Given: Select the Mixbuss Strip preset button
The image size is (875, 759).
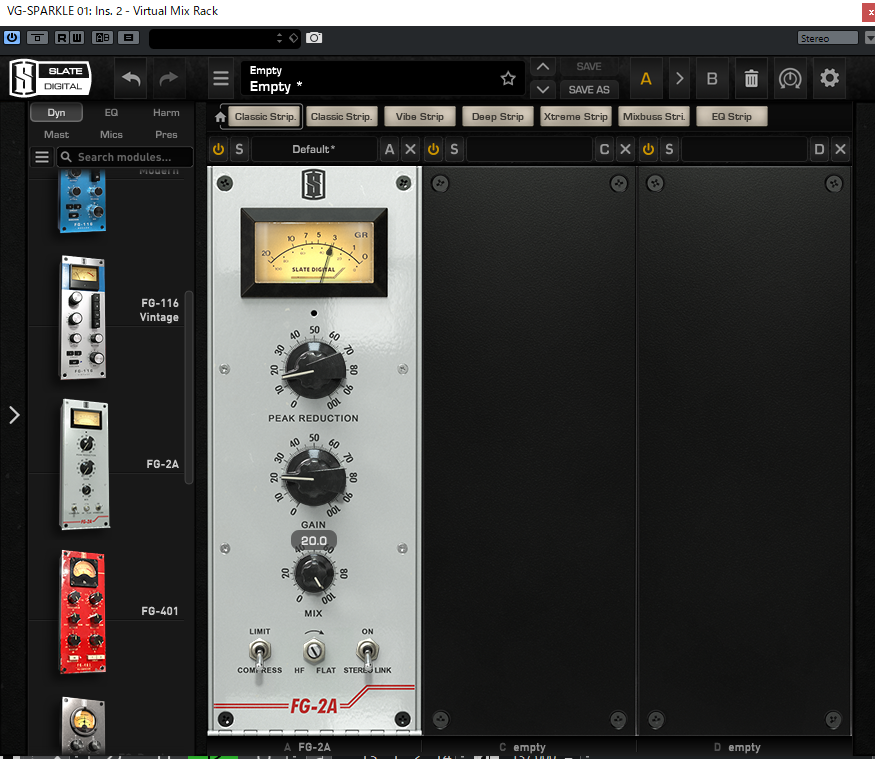Looking at the screenshot, I should click(x=653, y=117).
